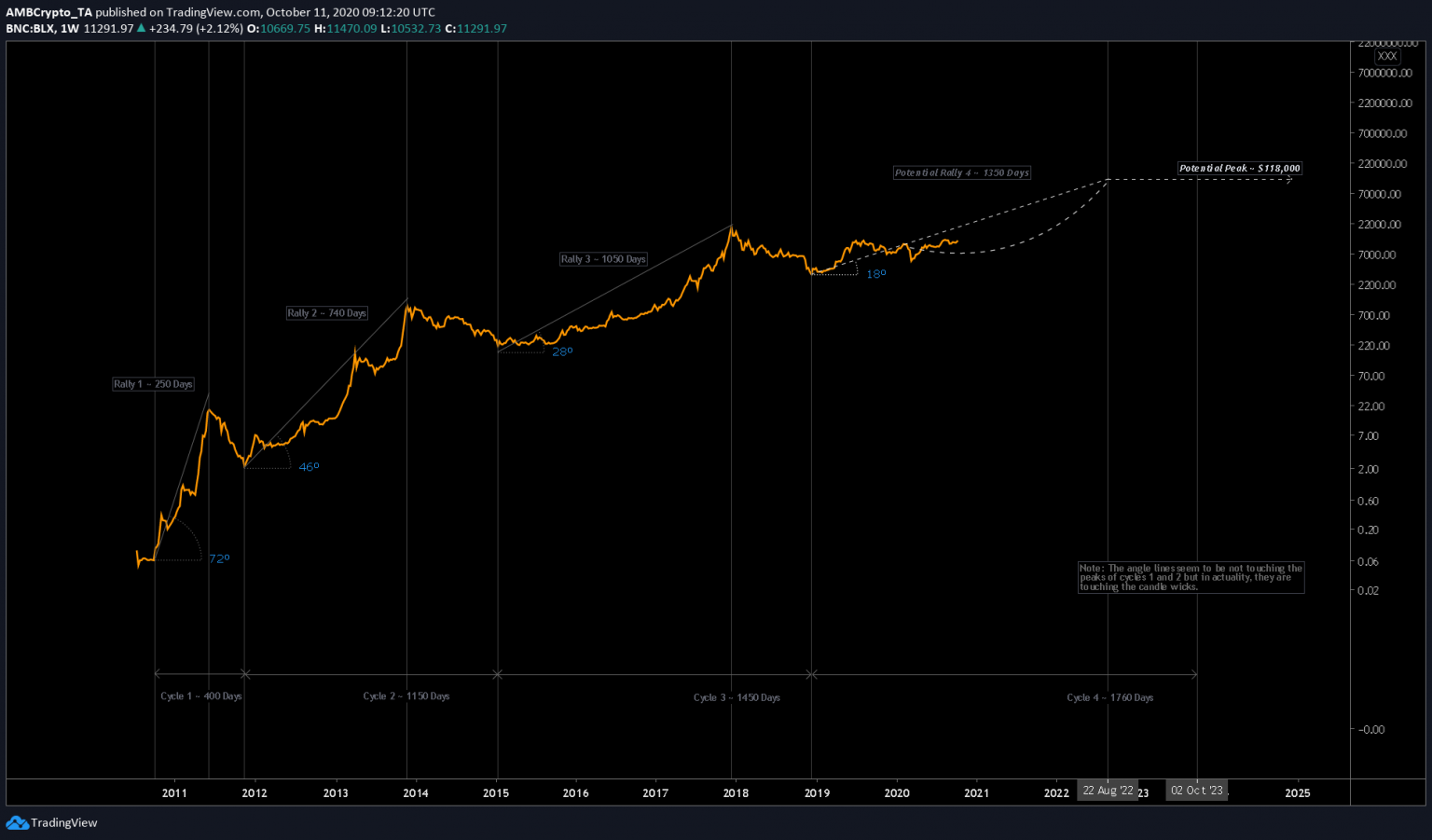Image resolution: width=1432 pixels, height=840 pixels.
Task: Click the '22 Aug '22' date marker
Action: (1108, 791)
